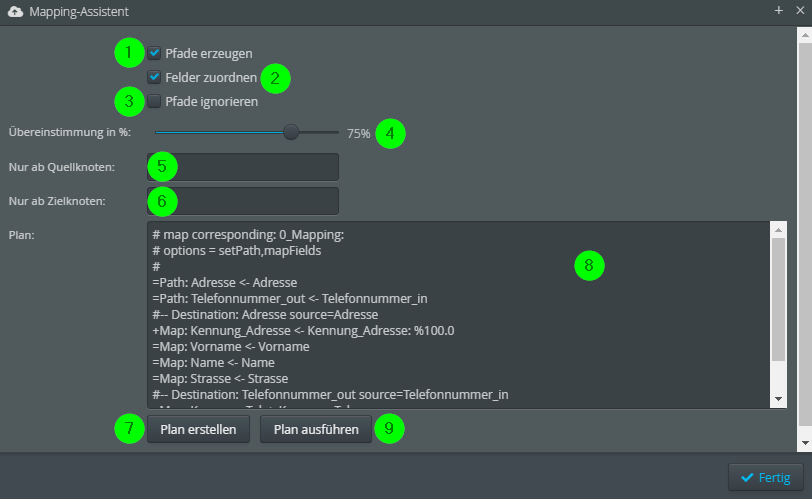Uncheck the Felder zuordnen checkbox
Viewport: 812px width, 499px height.
(x=154, y=77)
